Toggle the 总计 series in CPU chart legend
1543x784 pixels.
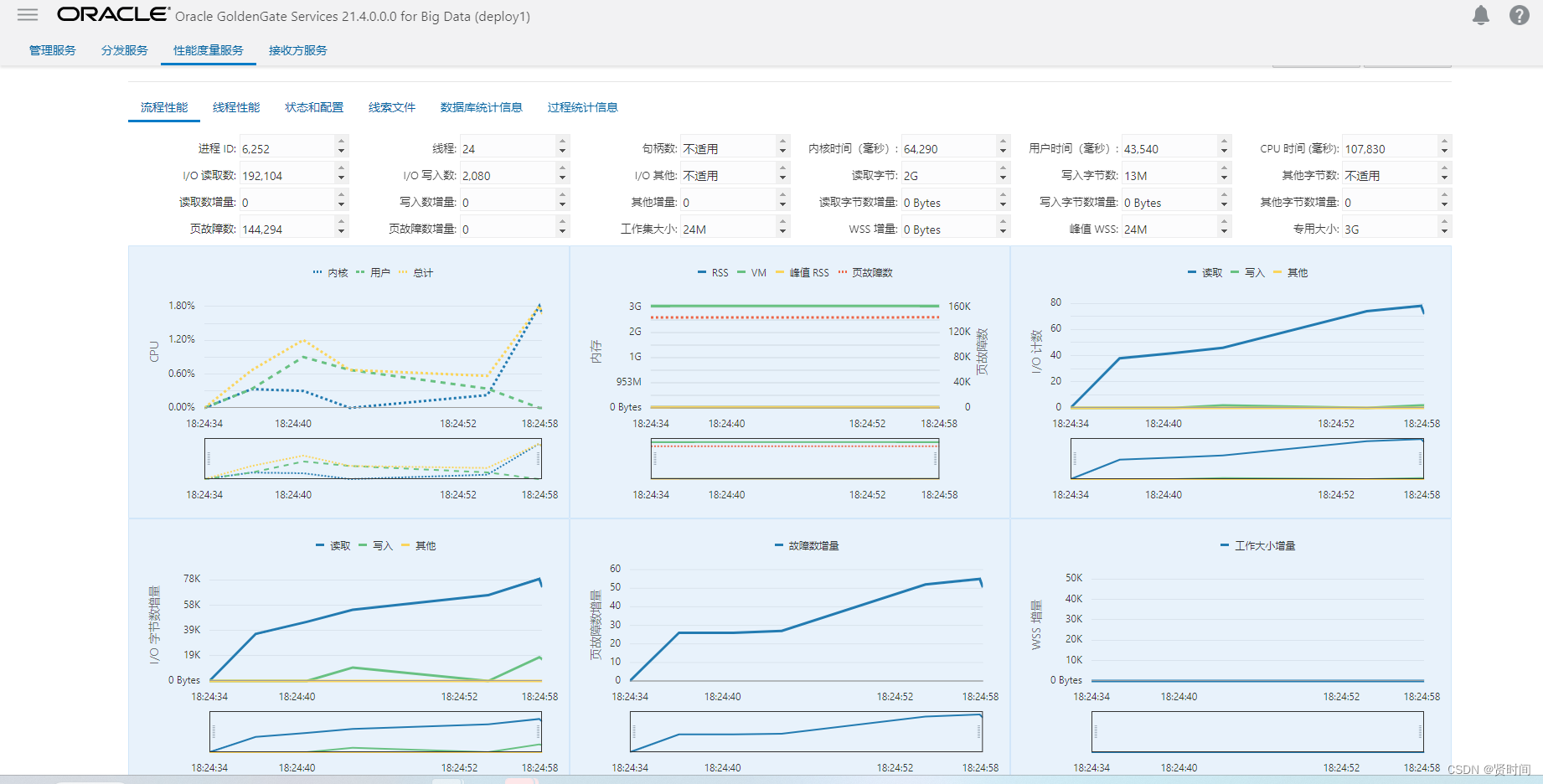click(x=416, y=272)
